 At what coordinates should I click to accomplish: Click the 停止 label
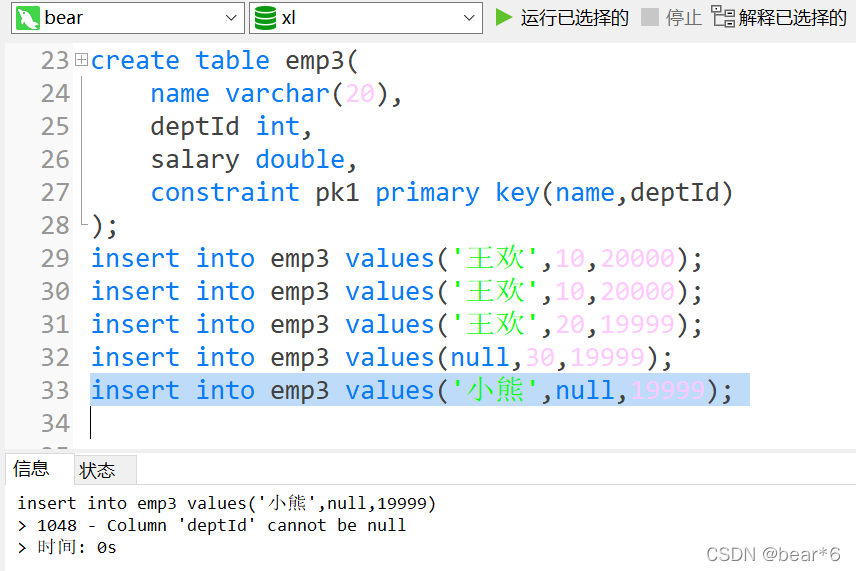coord(683,17)
